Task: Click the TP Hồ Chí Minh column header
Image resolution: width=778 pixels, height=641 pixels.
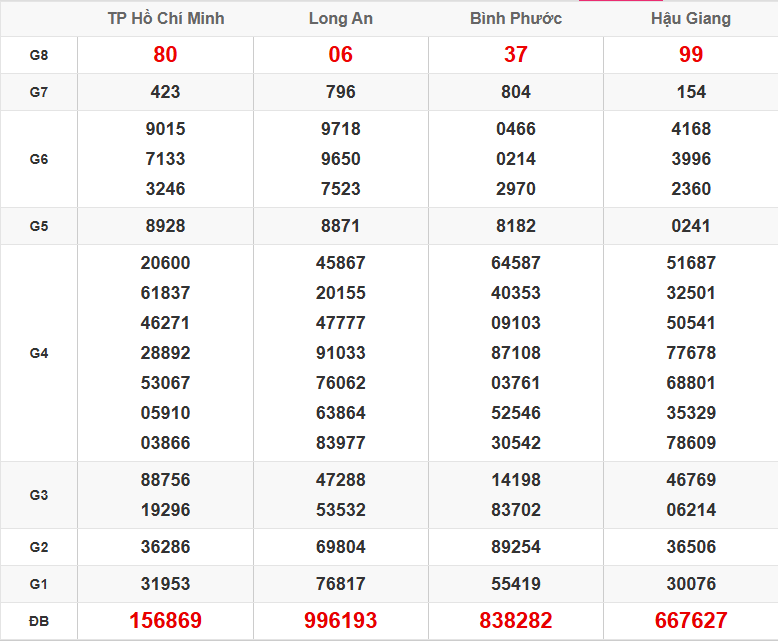Action: pos(165,18)
